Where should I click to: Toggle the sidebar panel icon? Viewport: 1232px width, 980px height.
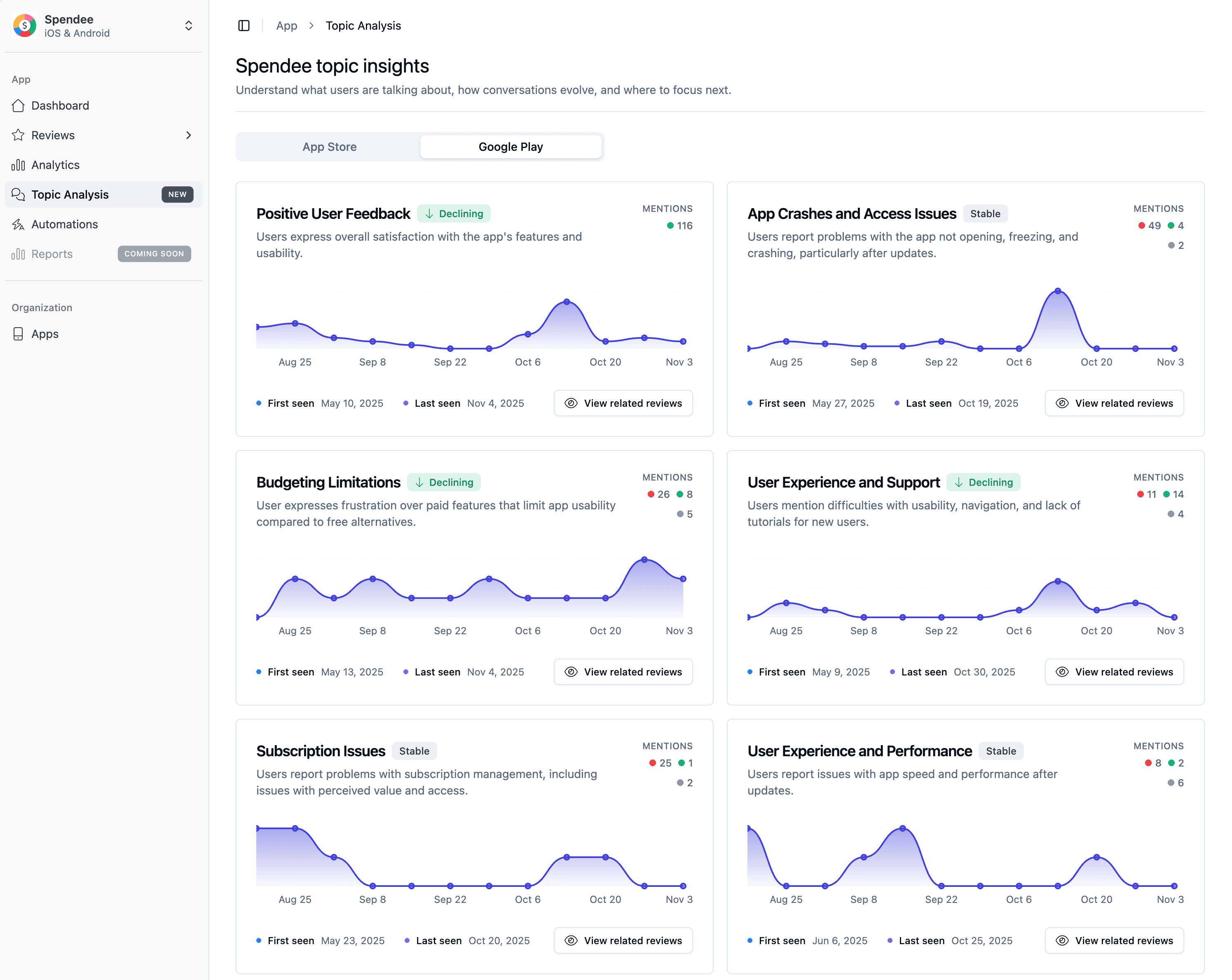(x=244, y=26)
